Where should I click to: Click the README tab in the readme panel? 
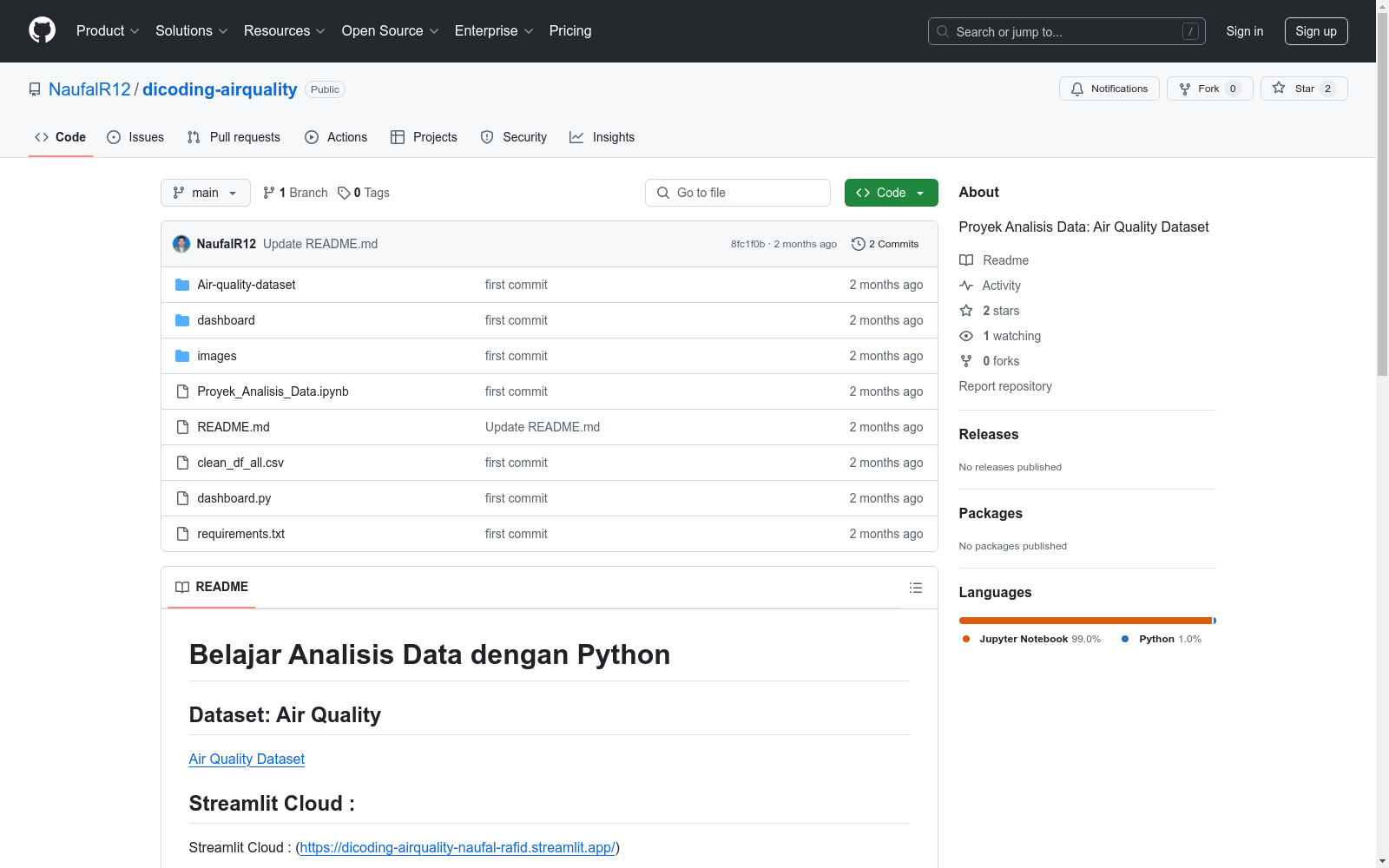tap(212, 588)
